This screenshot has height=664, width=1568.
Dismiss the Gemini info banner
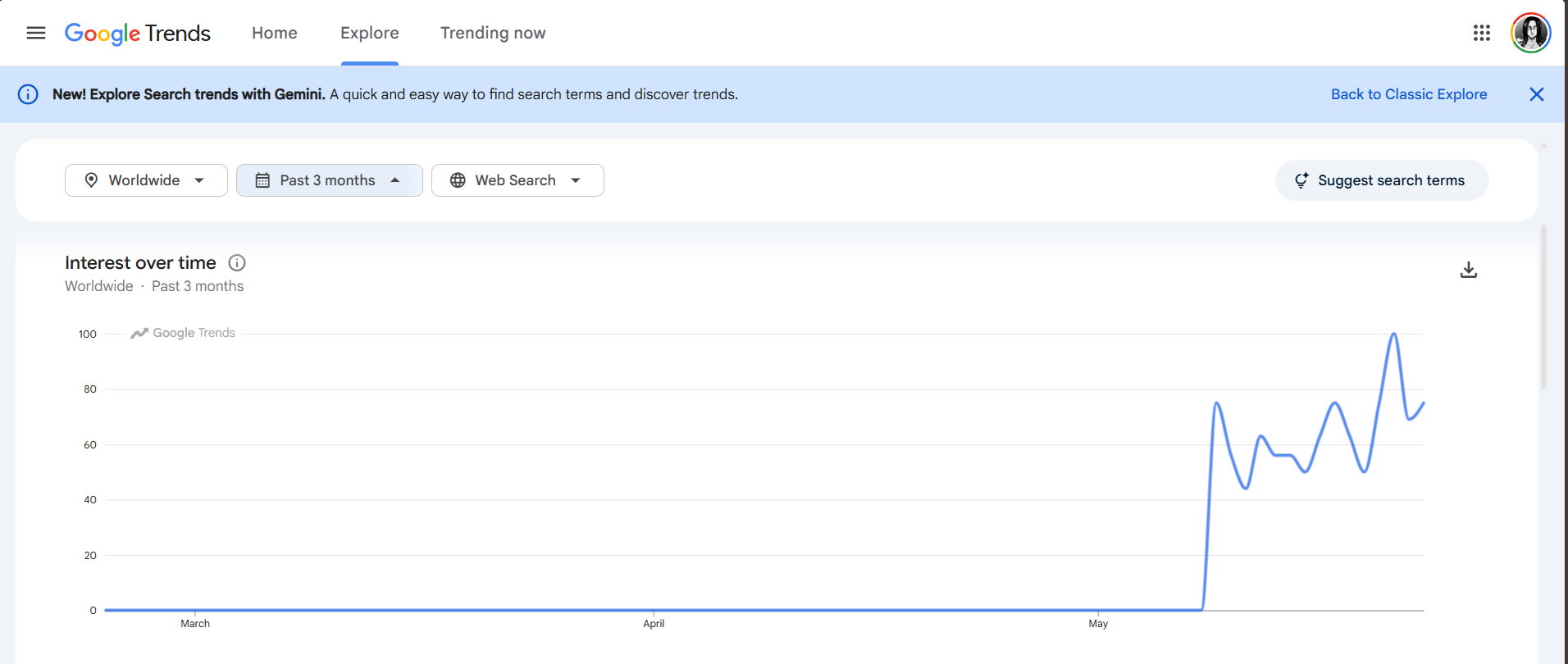1537,94
